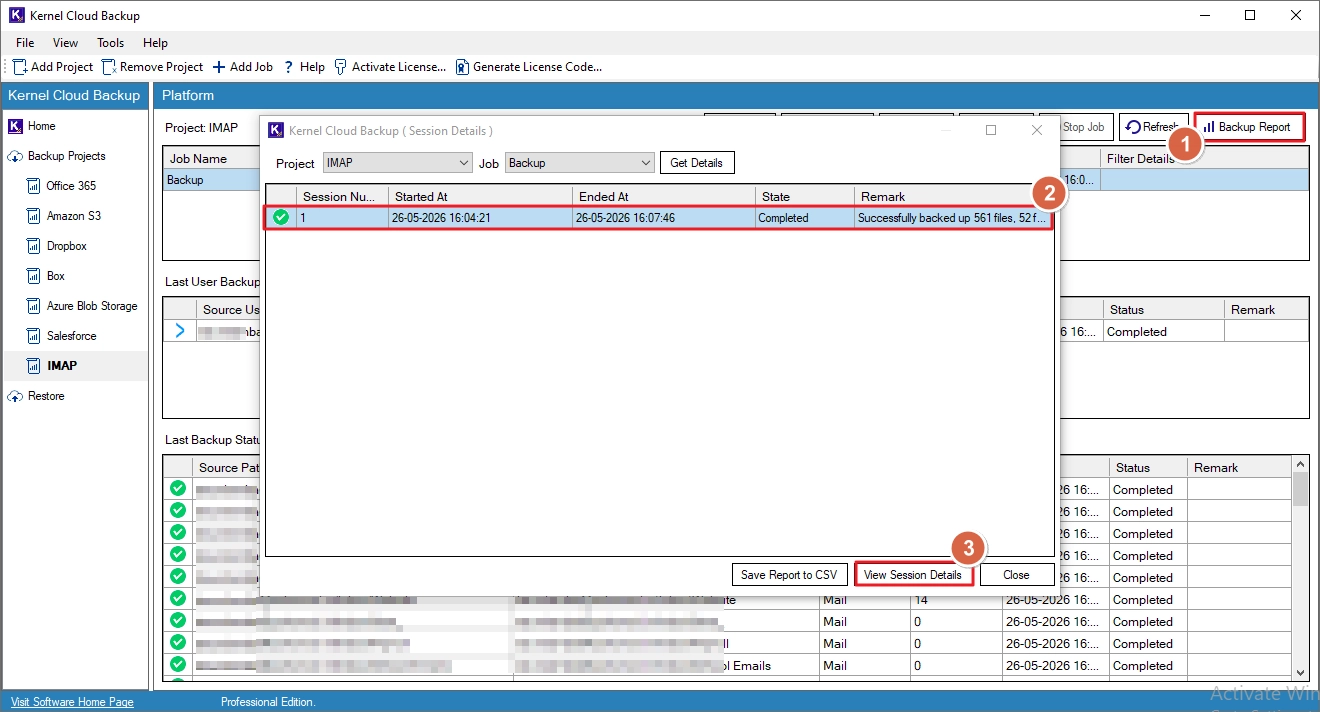This screenshot has height=712, width=1320.
Task: Expand the Last User Backup row arrow
Action: 179,331
